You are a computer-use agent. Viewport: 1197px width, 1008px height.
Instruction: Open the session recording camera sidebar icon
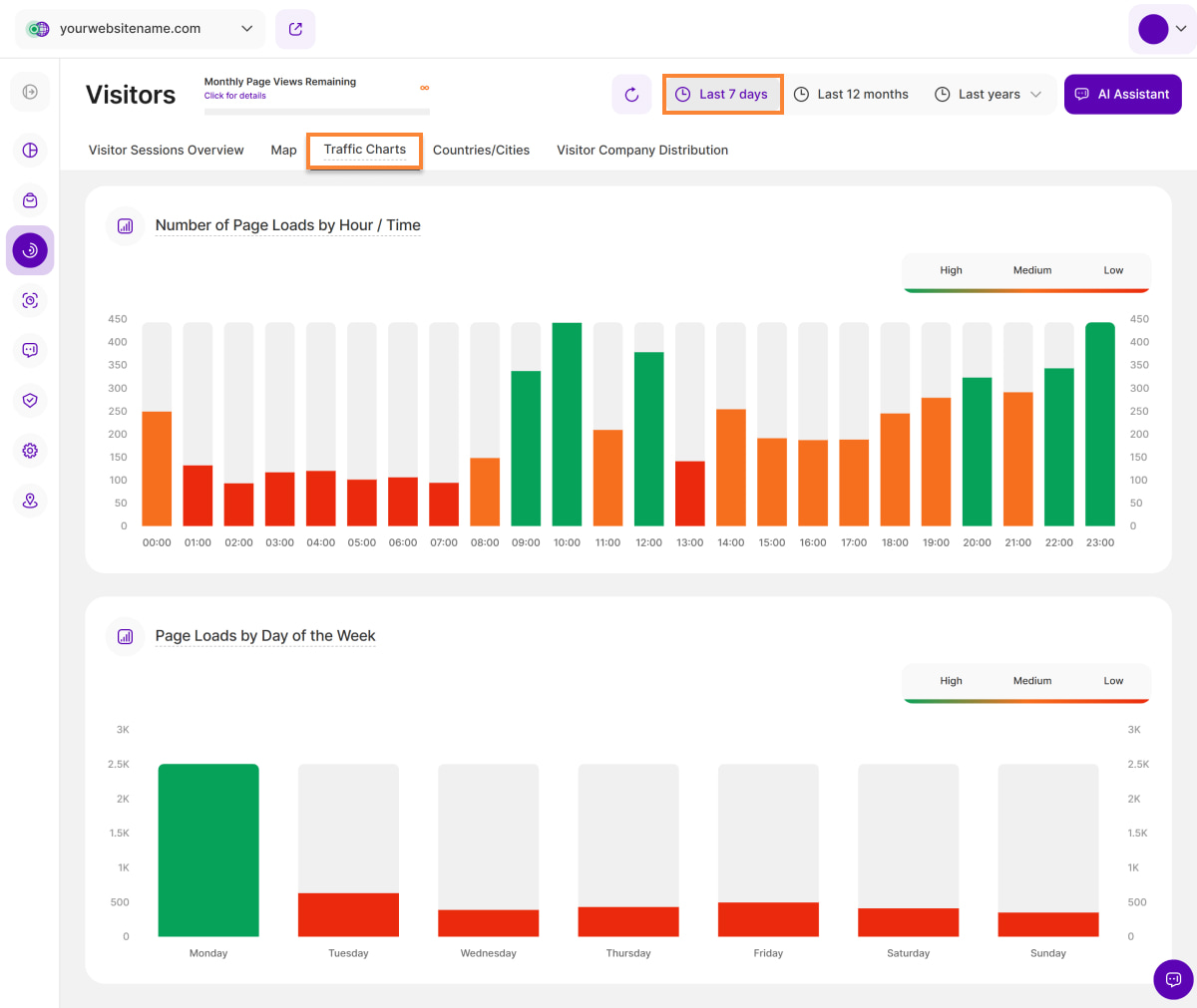30,300
